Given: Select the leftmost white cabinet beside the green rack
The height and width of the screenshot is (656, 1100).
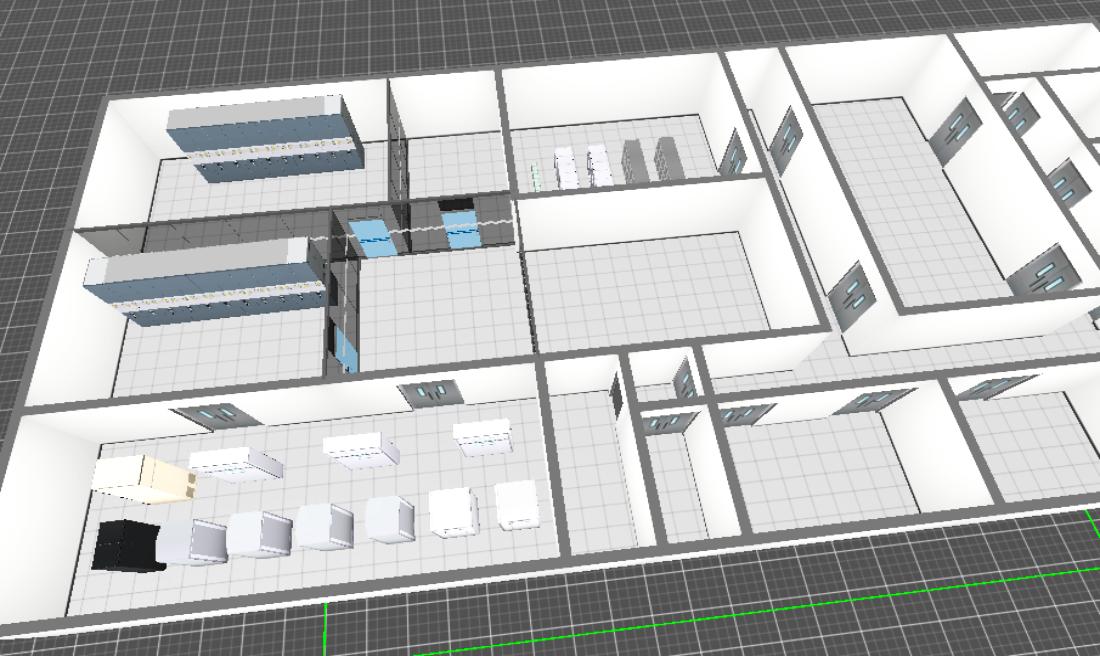Looking at the screenshot, I should [566, 167].
